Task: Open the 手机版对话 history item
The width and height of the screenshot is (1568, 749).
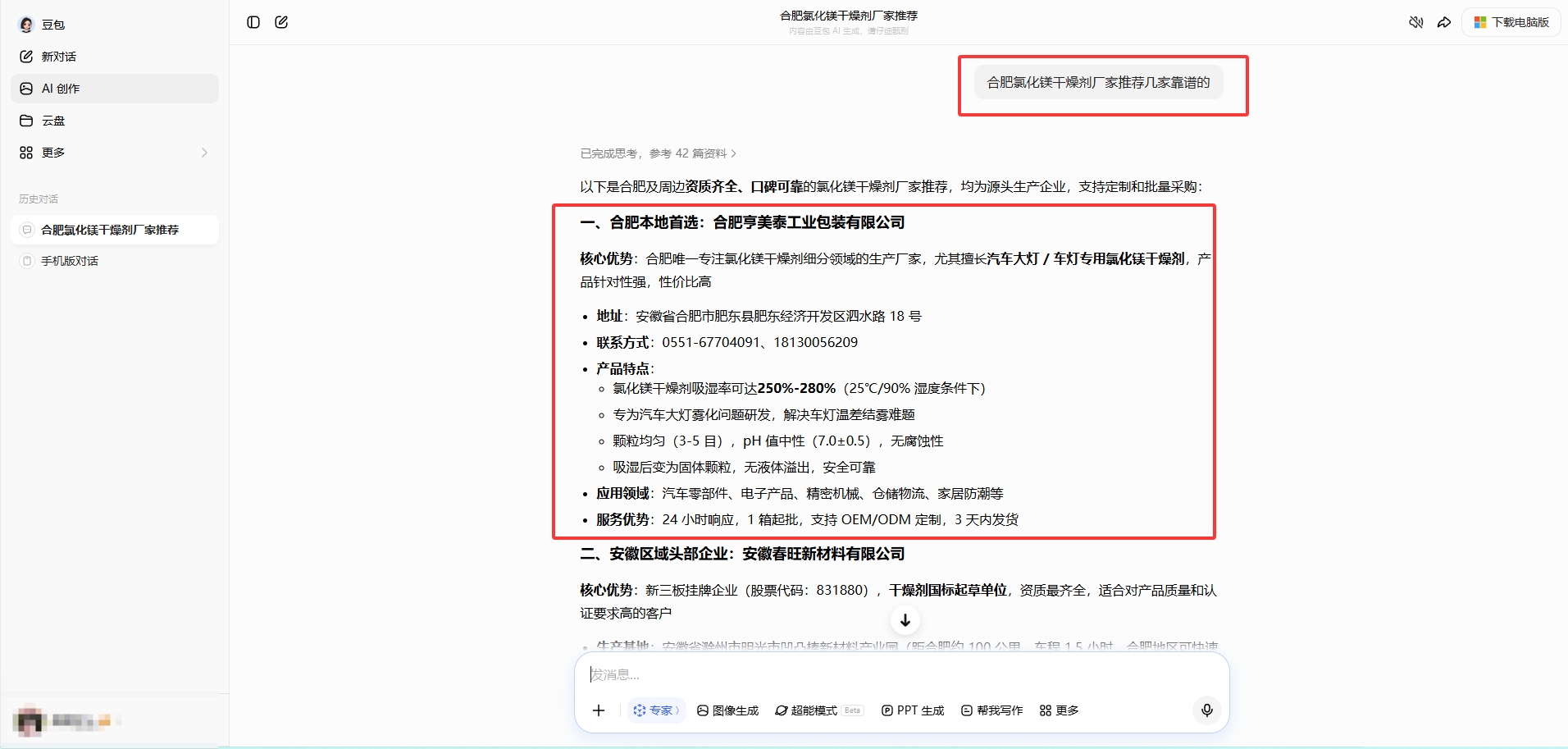Action: [115, 261]
